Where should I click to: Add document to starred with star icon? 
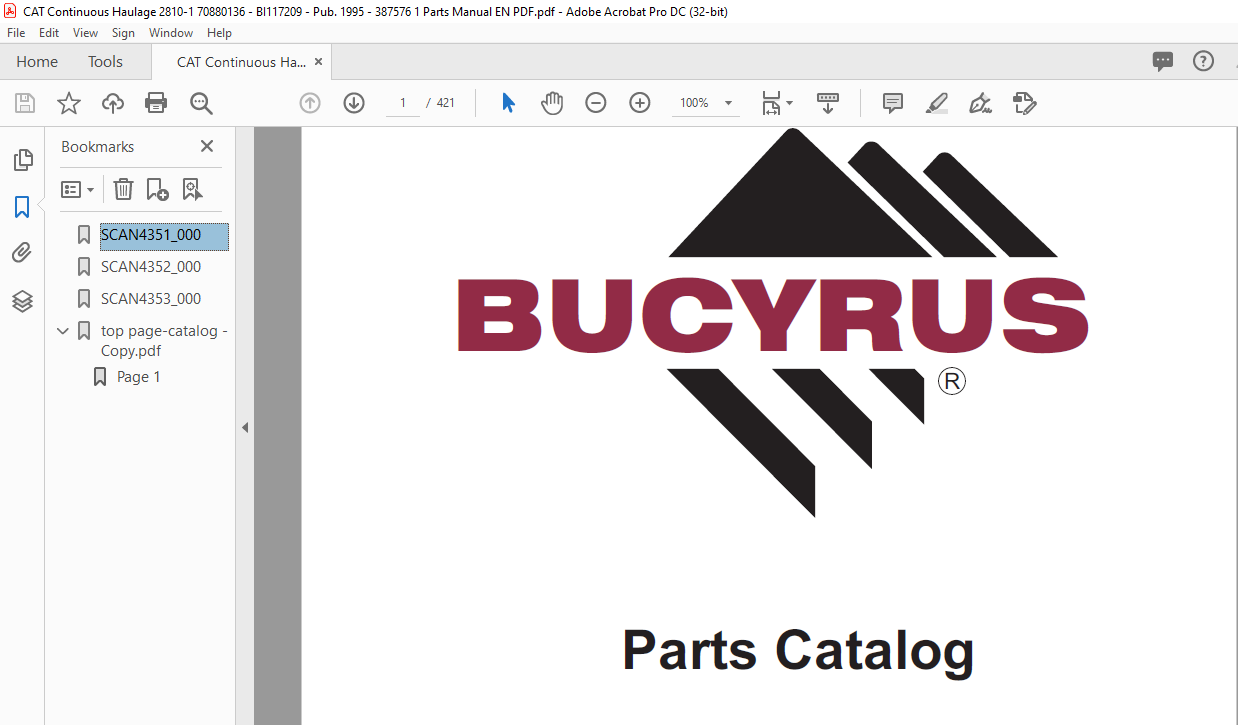coord(69,103)
